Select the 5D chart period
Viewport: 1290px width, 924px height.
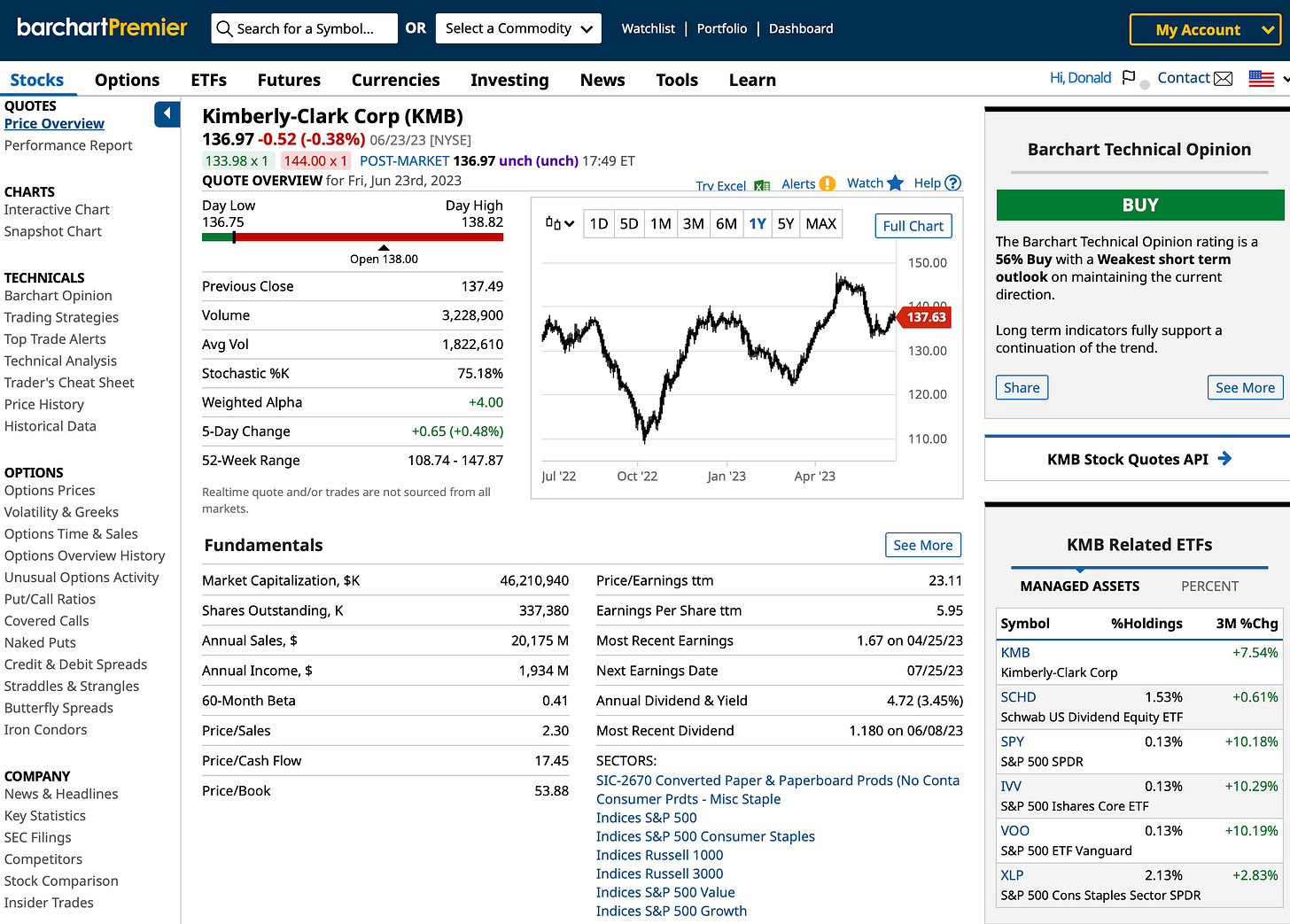pos(629,223)
